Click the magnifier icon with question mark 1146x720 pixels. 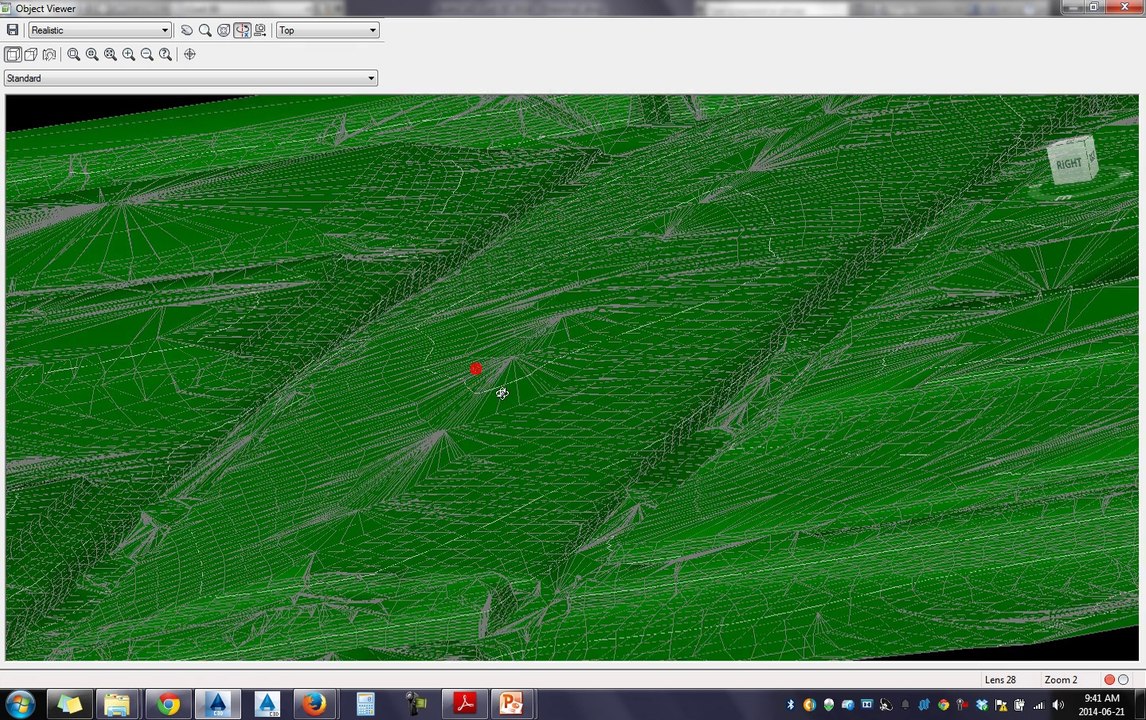tap(166, 54)
